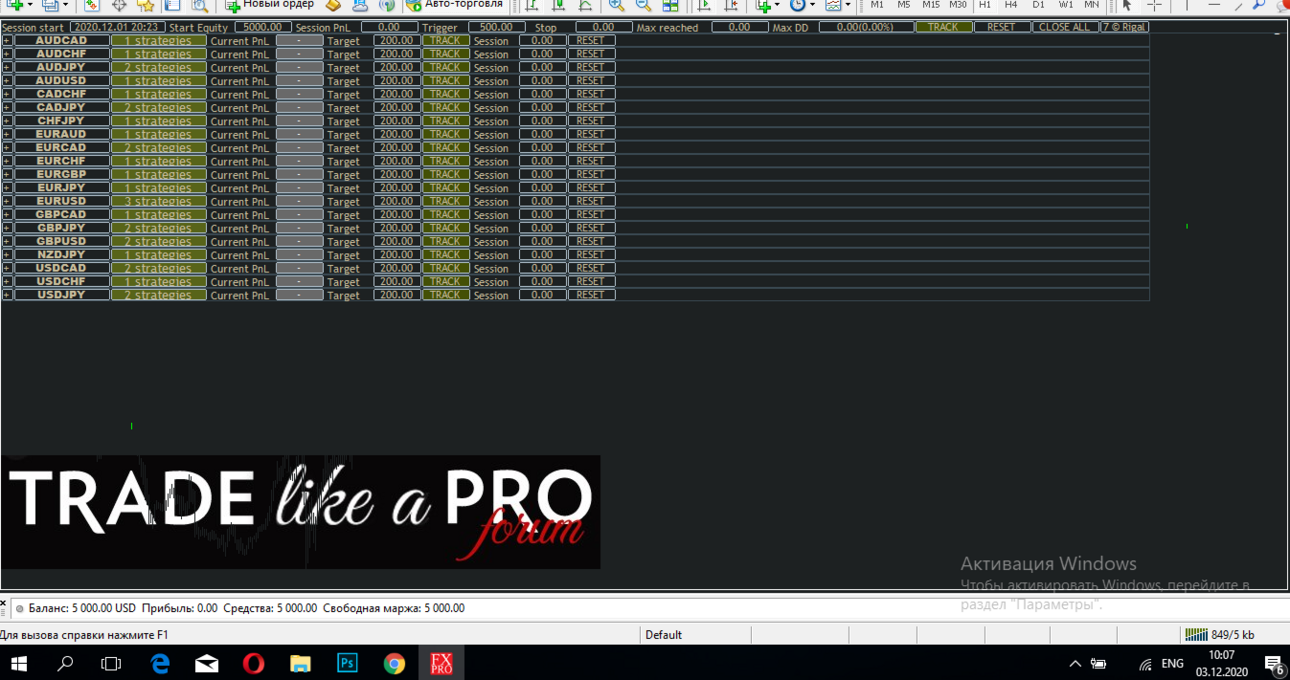Image resolution: width=1290 pixels, height=680 pixels.
Task: Tile chart windows using the grid icon
Action: pos(671,5)
